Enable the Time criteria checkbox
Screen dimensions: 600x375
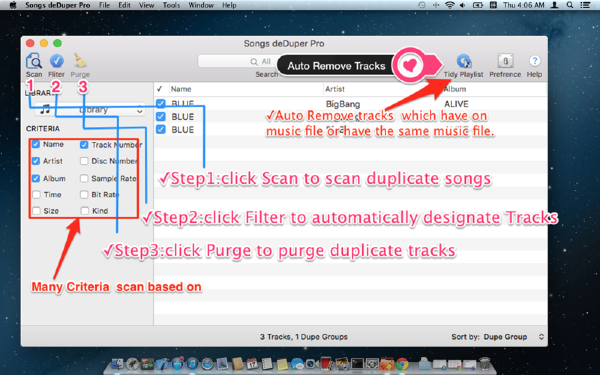point(36,195)
